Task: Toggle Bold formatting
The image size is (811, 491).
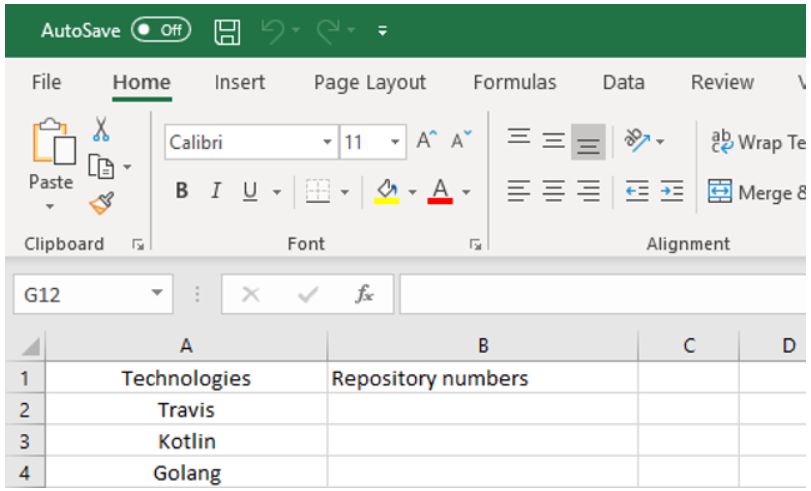Action: pyautogui.click(x=182, y=191)
